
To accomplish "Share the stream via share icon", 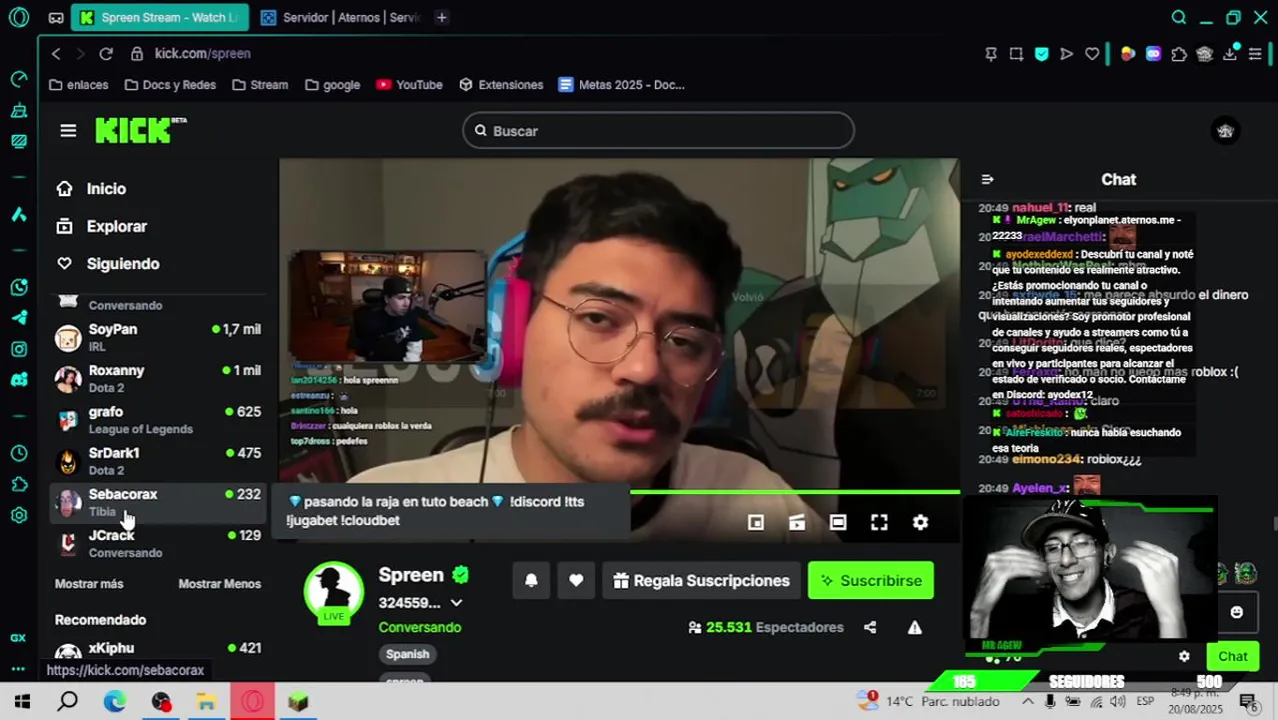I will (870, 628).
